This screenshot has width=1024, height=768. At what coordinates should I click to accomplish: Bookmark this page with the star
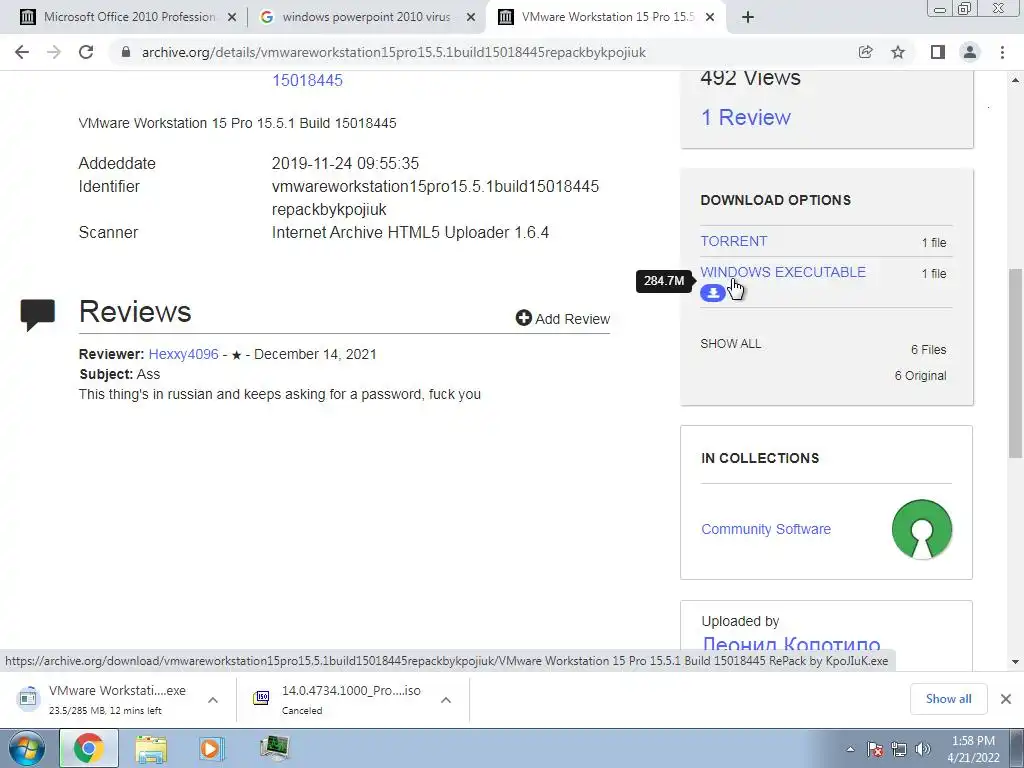(898, 52)
